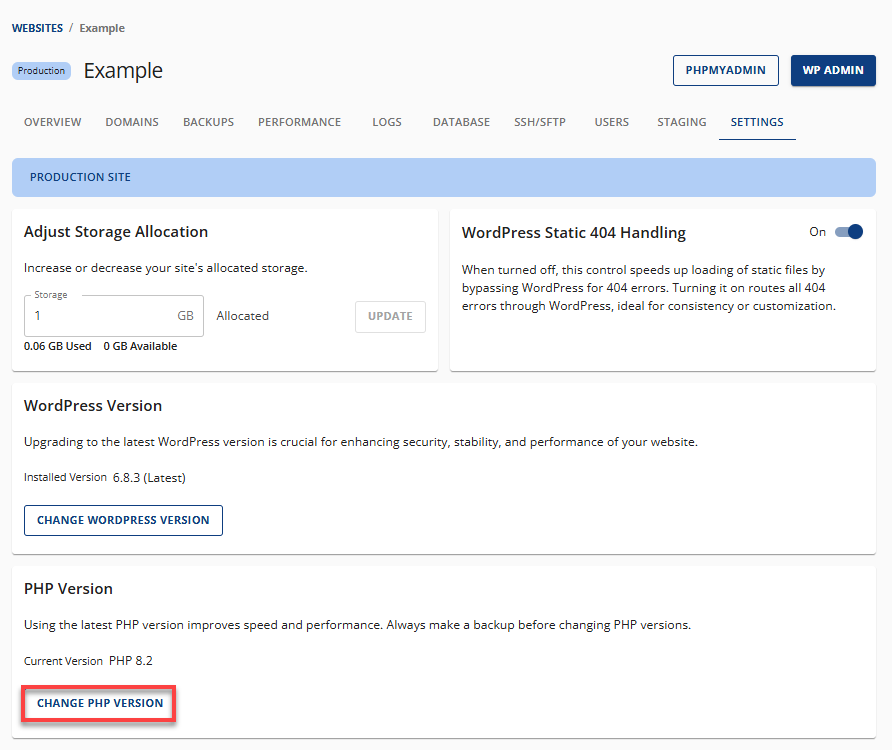This screenshot has height=750, width=892.
Task: View the Performance tab
Action: point(299,122)
